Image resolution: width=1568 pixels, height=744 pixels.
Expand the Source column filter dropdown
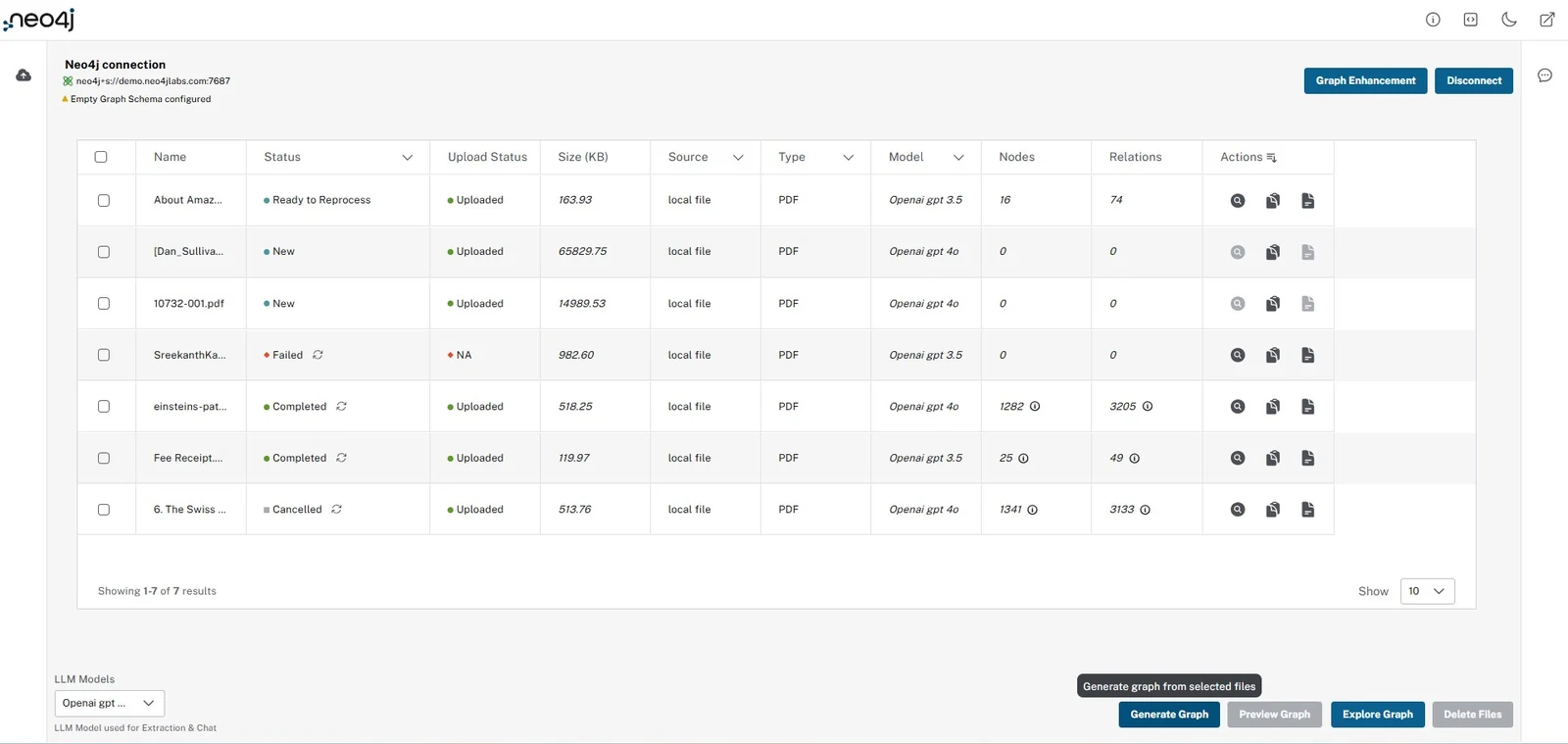click(738, 158)
